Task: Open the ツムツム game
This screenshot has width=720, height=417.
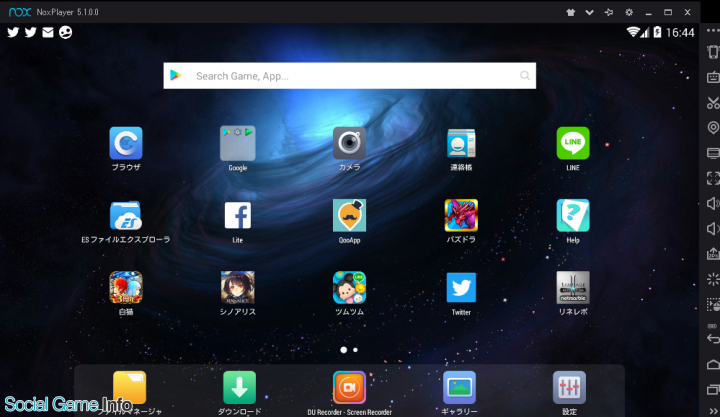Action: (349, 287)
